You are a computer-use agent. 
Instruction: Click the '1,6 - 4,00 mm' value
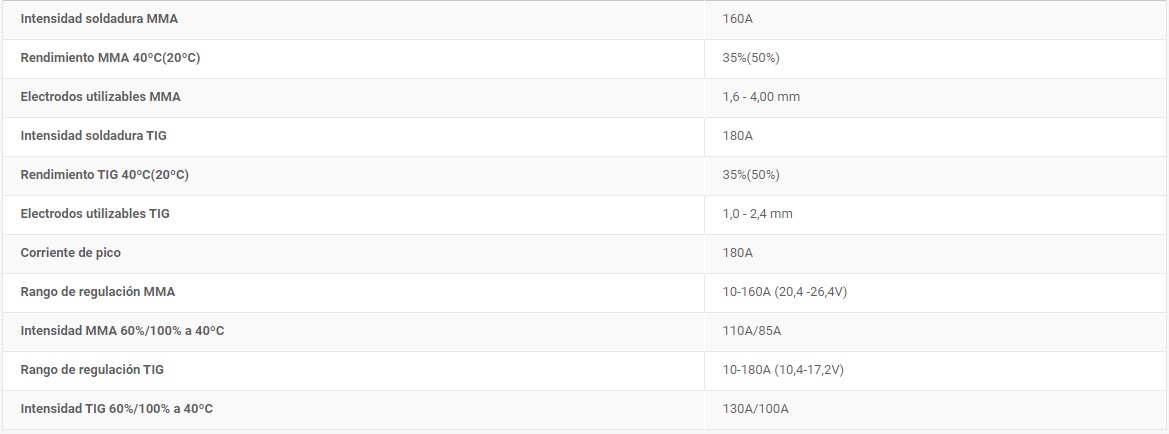coord(760,97)
